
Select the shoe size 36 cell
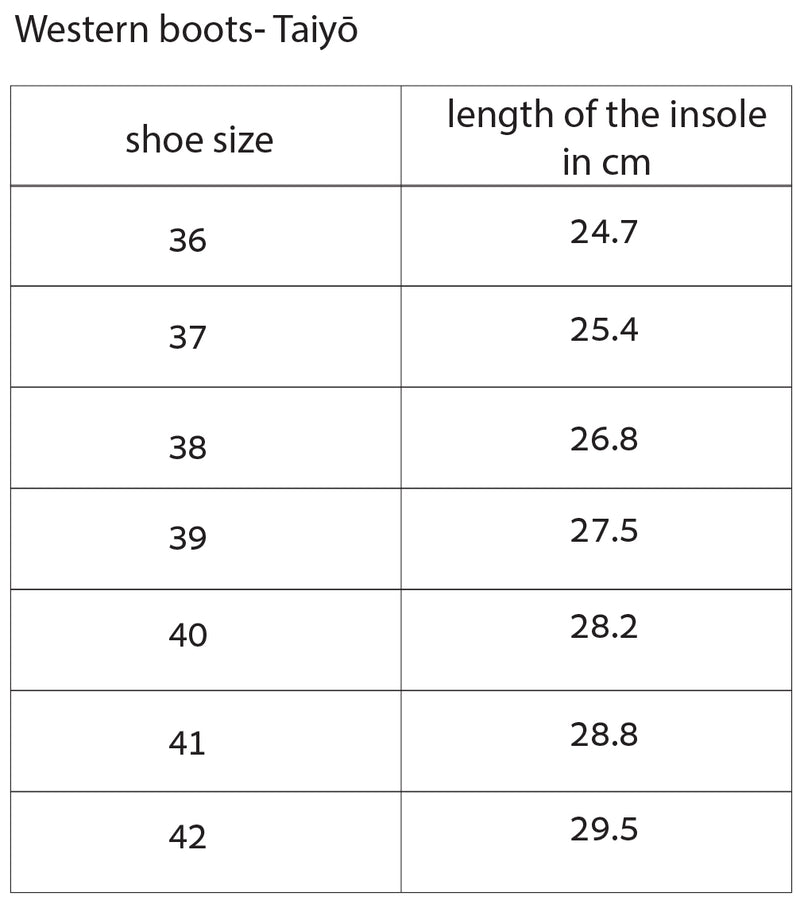(x=188, y=241)
